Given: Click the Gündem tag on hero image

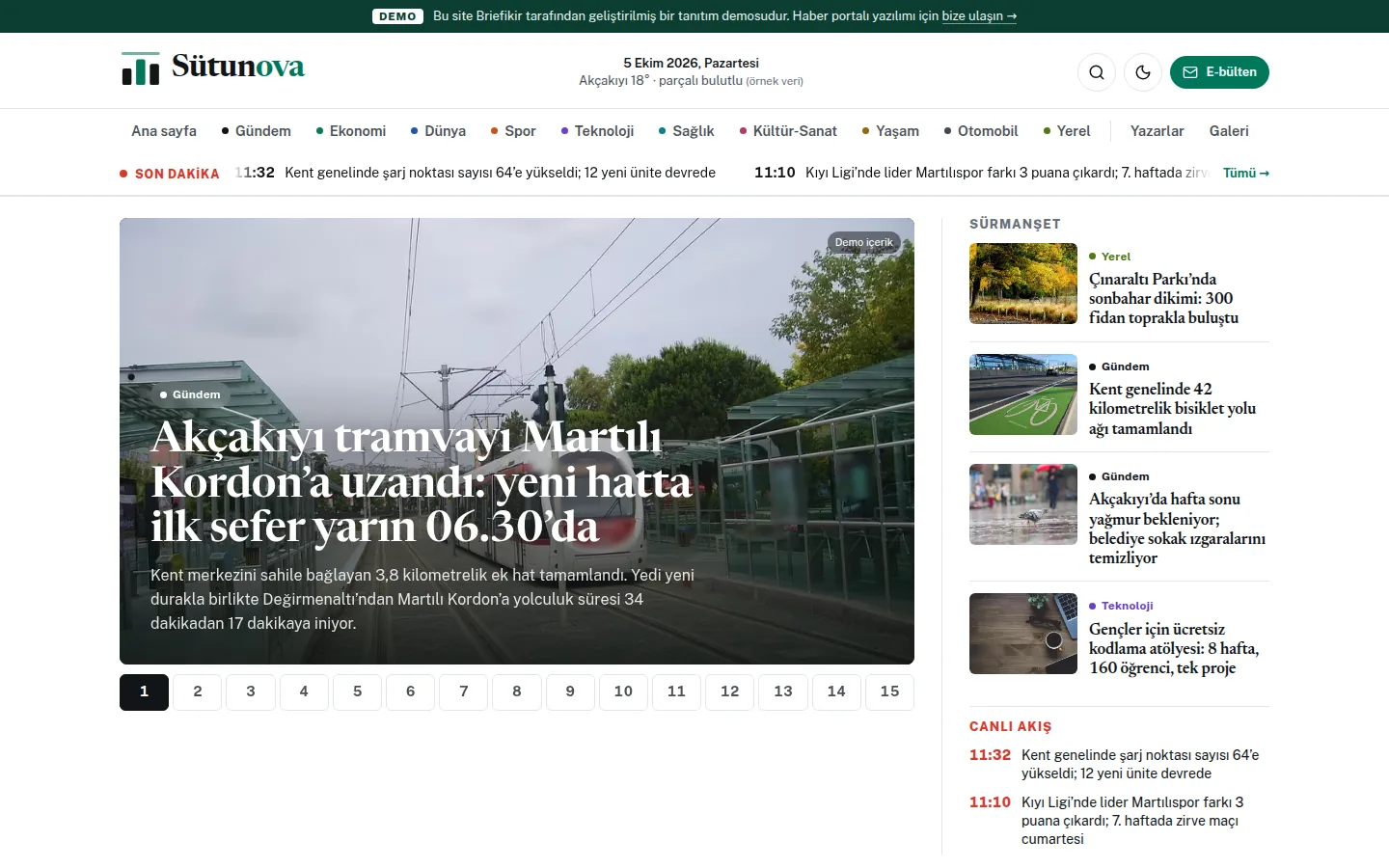Looking at the screenshot, I should click(x=190, y=394).
